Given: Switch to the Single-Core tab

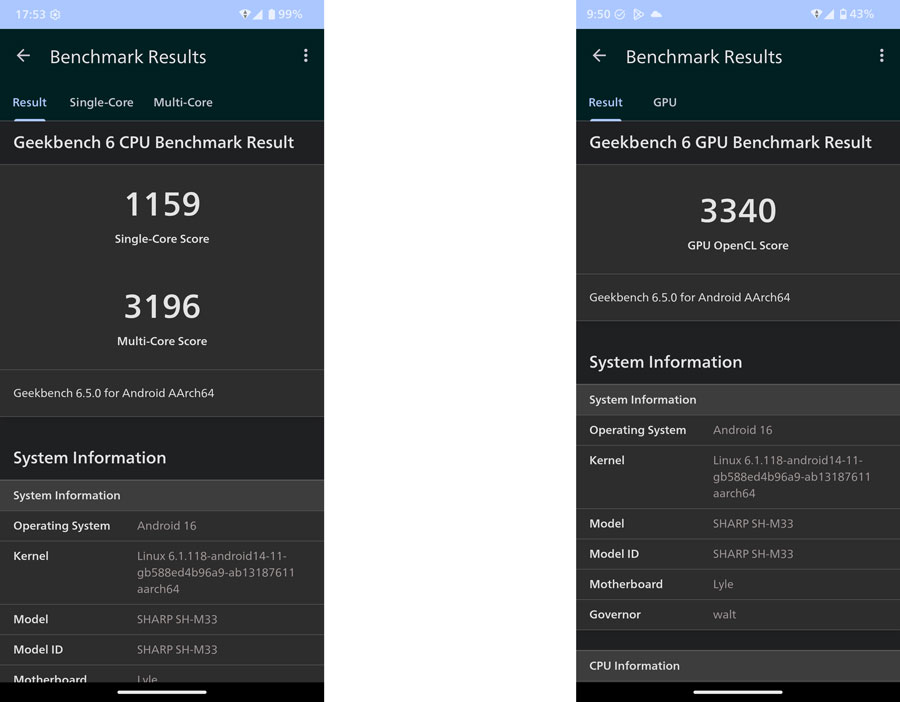Looking at the screenshot, I should 101,102.
